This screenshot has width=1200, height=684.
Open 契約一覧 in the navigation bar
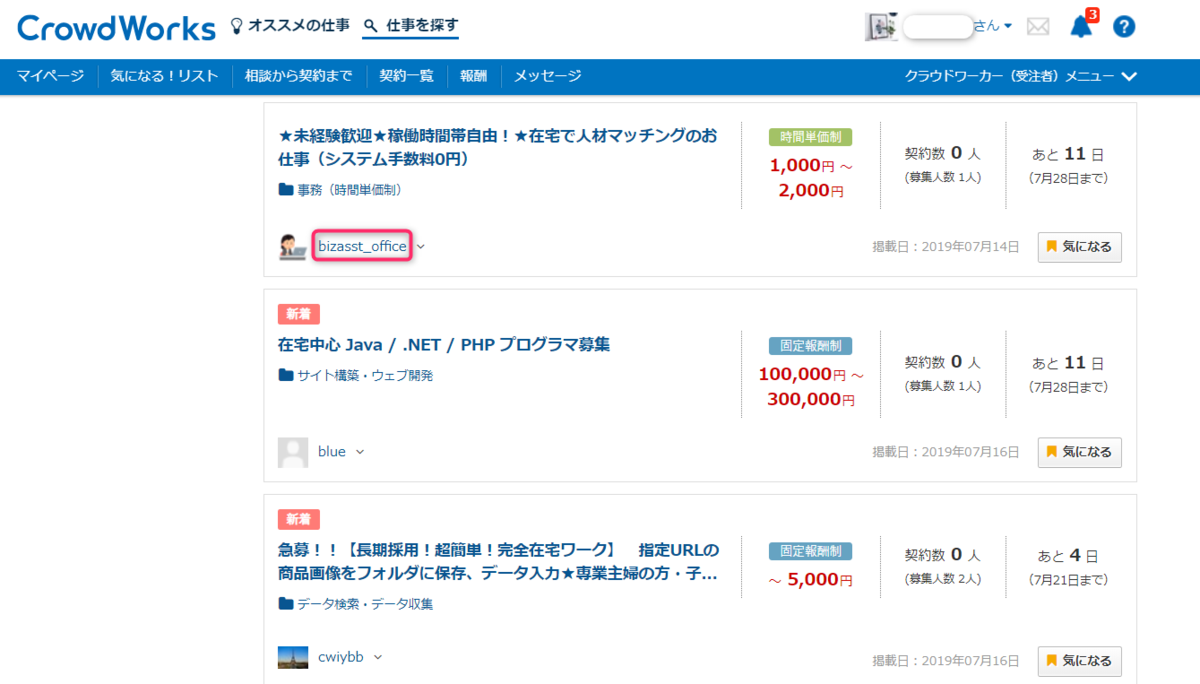(406, 76)
